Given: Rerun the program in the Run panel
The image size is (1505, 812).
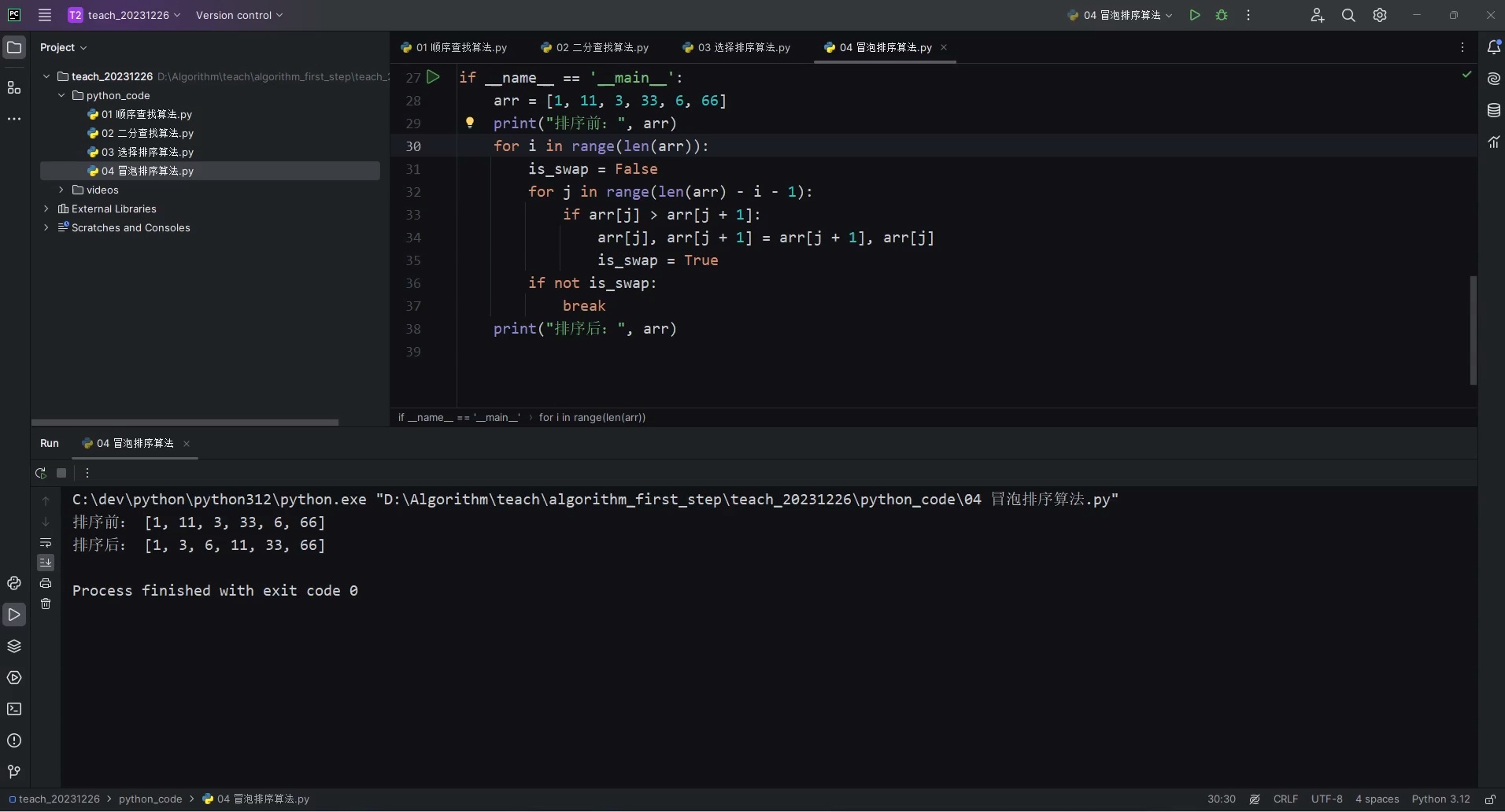Looking at the screenshot, I should [x=41, y=473].
